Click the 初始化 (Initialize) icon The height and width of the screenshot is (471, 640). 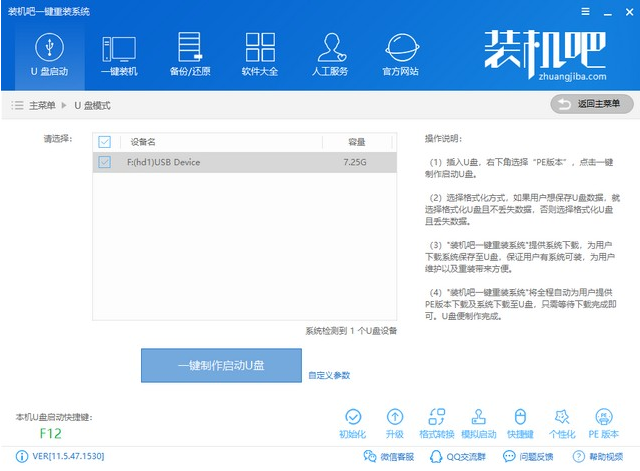click(x=353, y=417)
